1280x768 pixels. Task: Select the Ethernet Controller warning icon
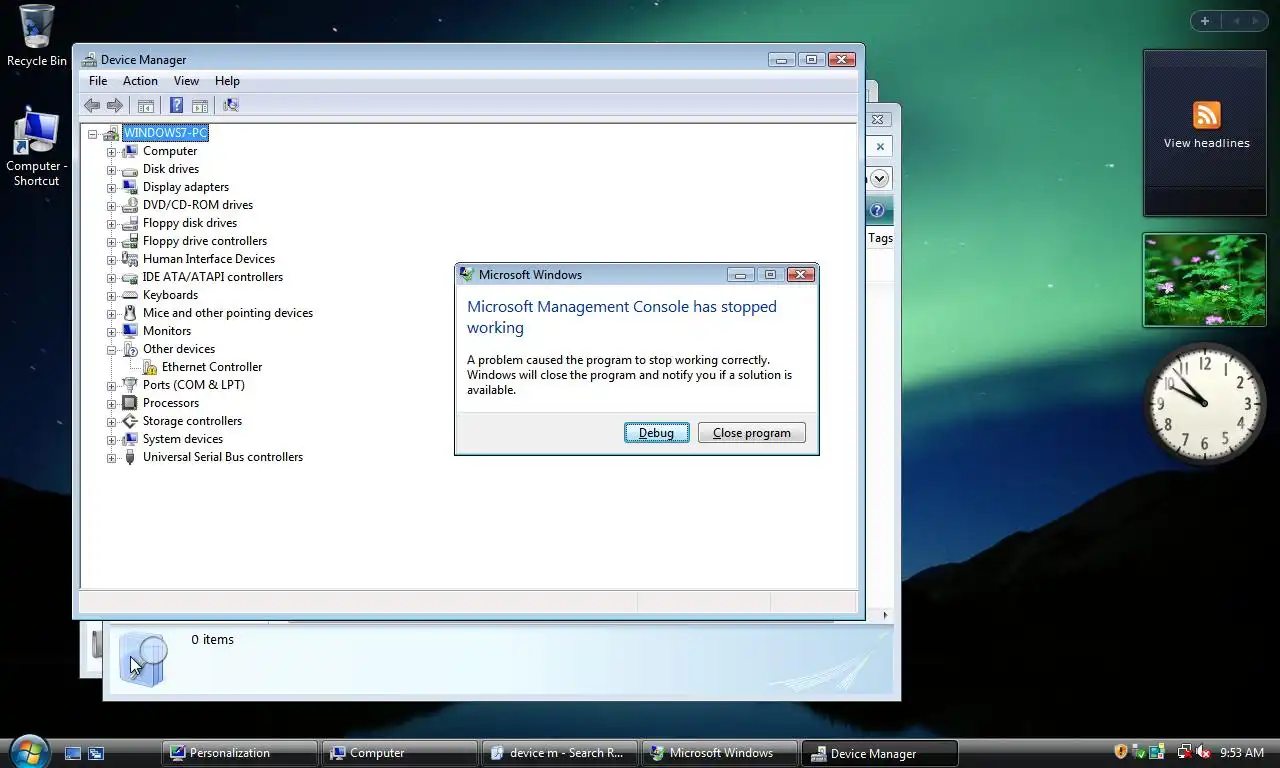(149, 367)
